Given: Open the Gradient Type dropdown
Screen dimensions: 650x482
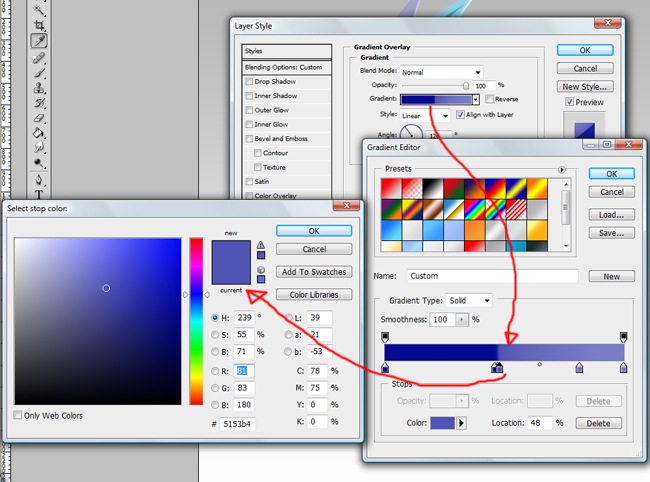Looking at the screenshot, I should coord(471,300).
